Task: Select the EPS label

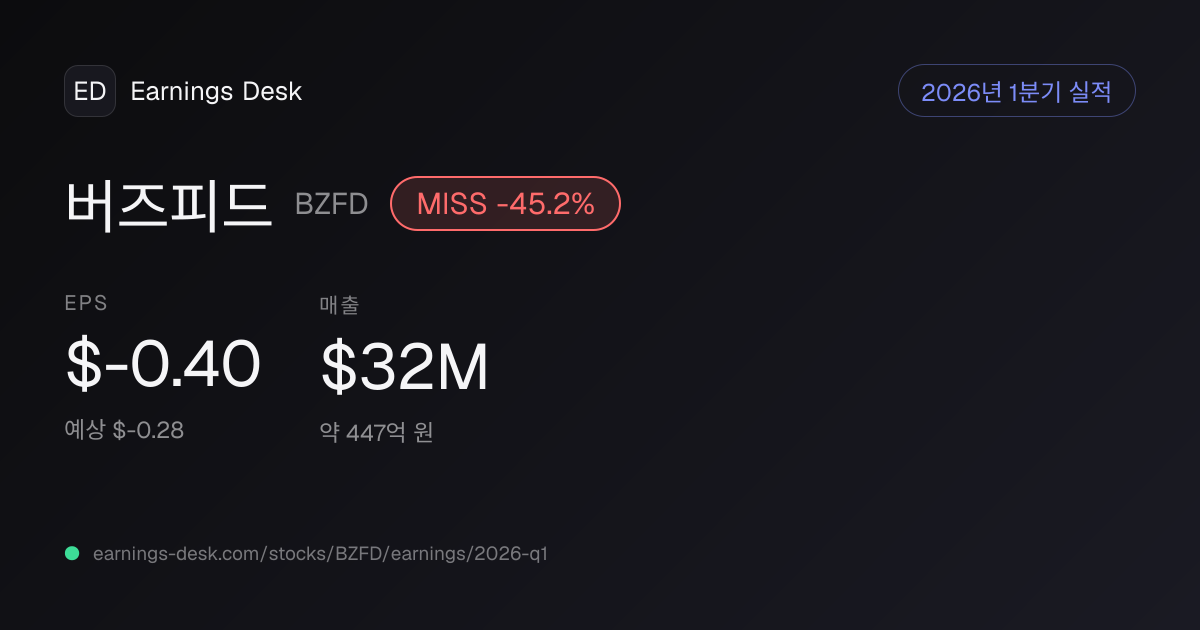Action: coord(86,304)
